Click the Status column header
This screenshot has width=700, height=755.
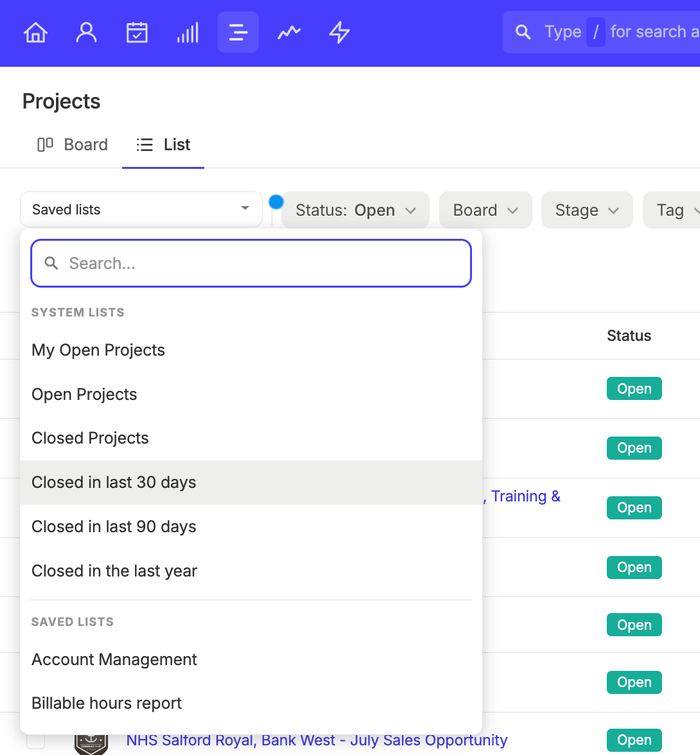point(629,336)
